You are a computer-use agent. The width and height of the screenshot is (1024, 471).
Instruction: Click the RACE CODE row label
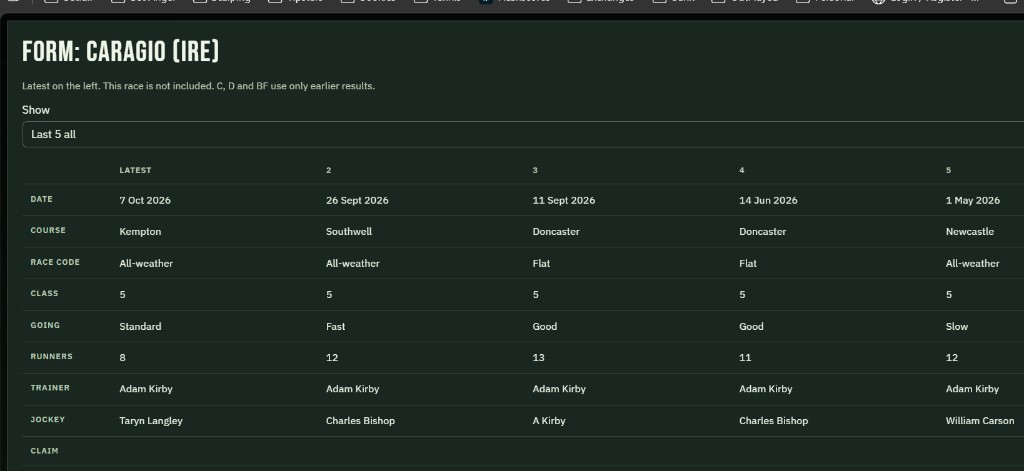[55, 263]
